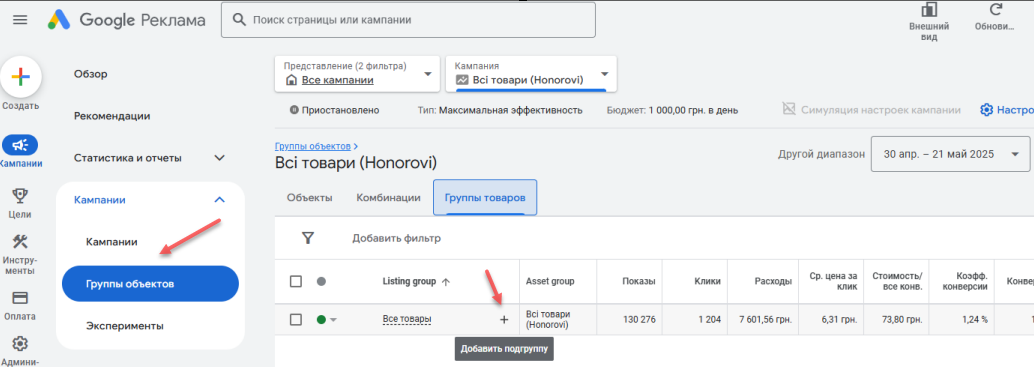1034x367 pixels.
Task: Click the campaign search field
Action: (408, 20)
